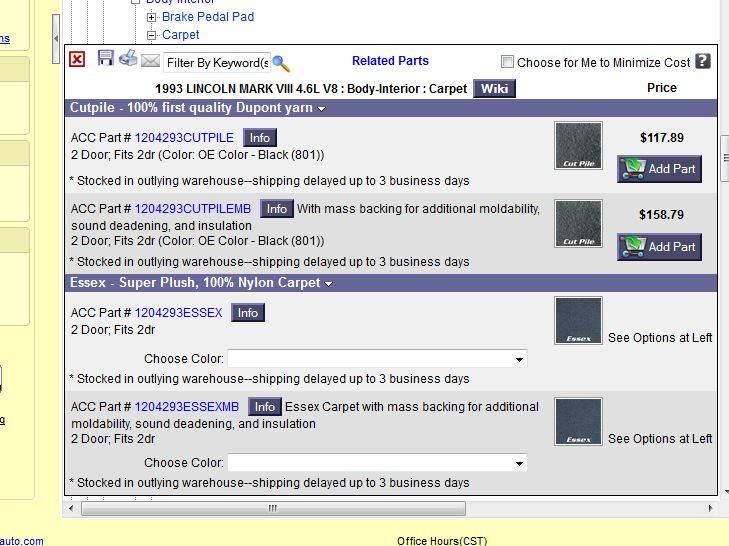Screen dimensions: 729x546
Task: Click in the Filter By Keyword field
Action: pyautogui.click(x=216, y=63)
